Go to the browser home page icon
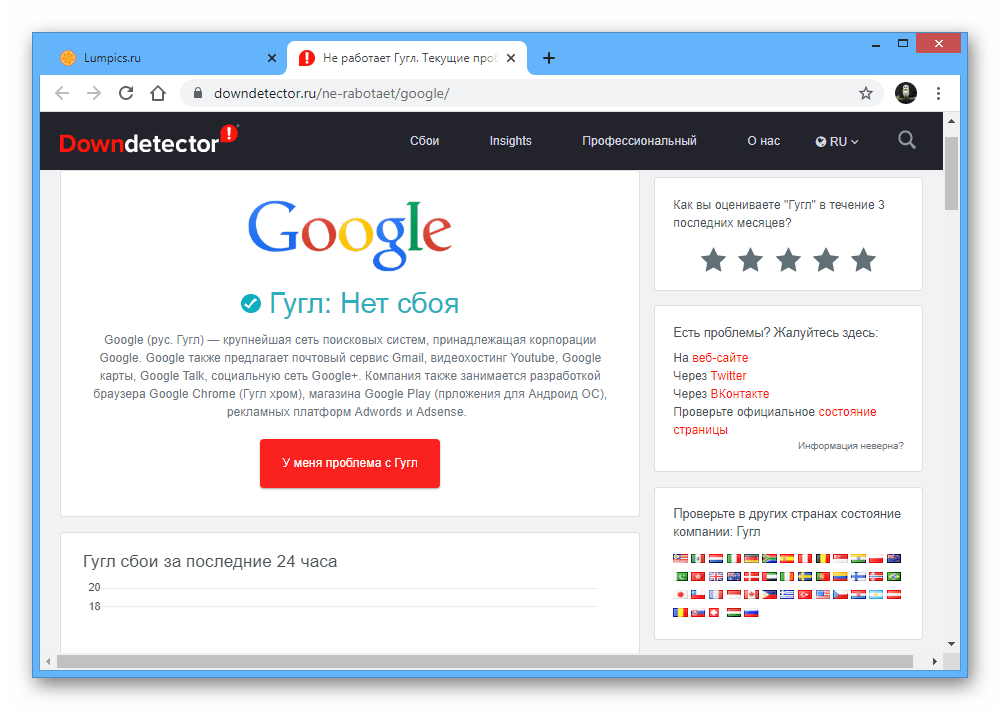This screenshot has height=710, width=1000. 158,94
